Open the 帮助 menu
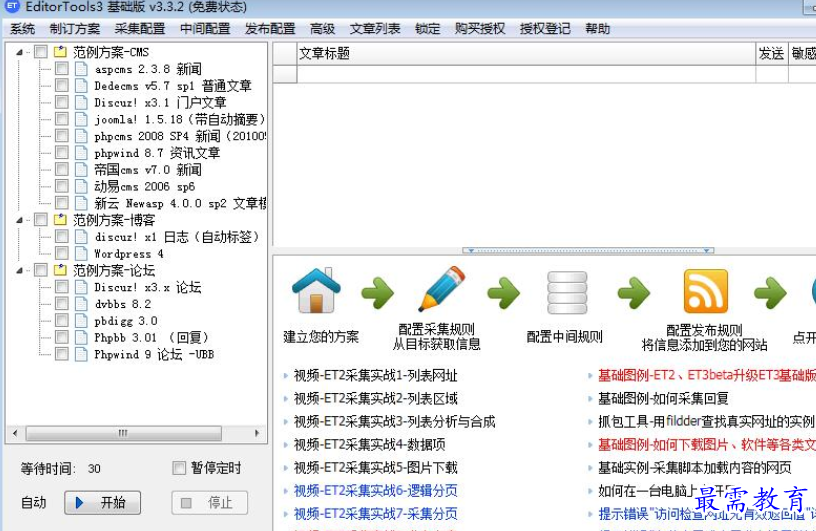This screenshot has width=816, height=531. pos(597,29)
